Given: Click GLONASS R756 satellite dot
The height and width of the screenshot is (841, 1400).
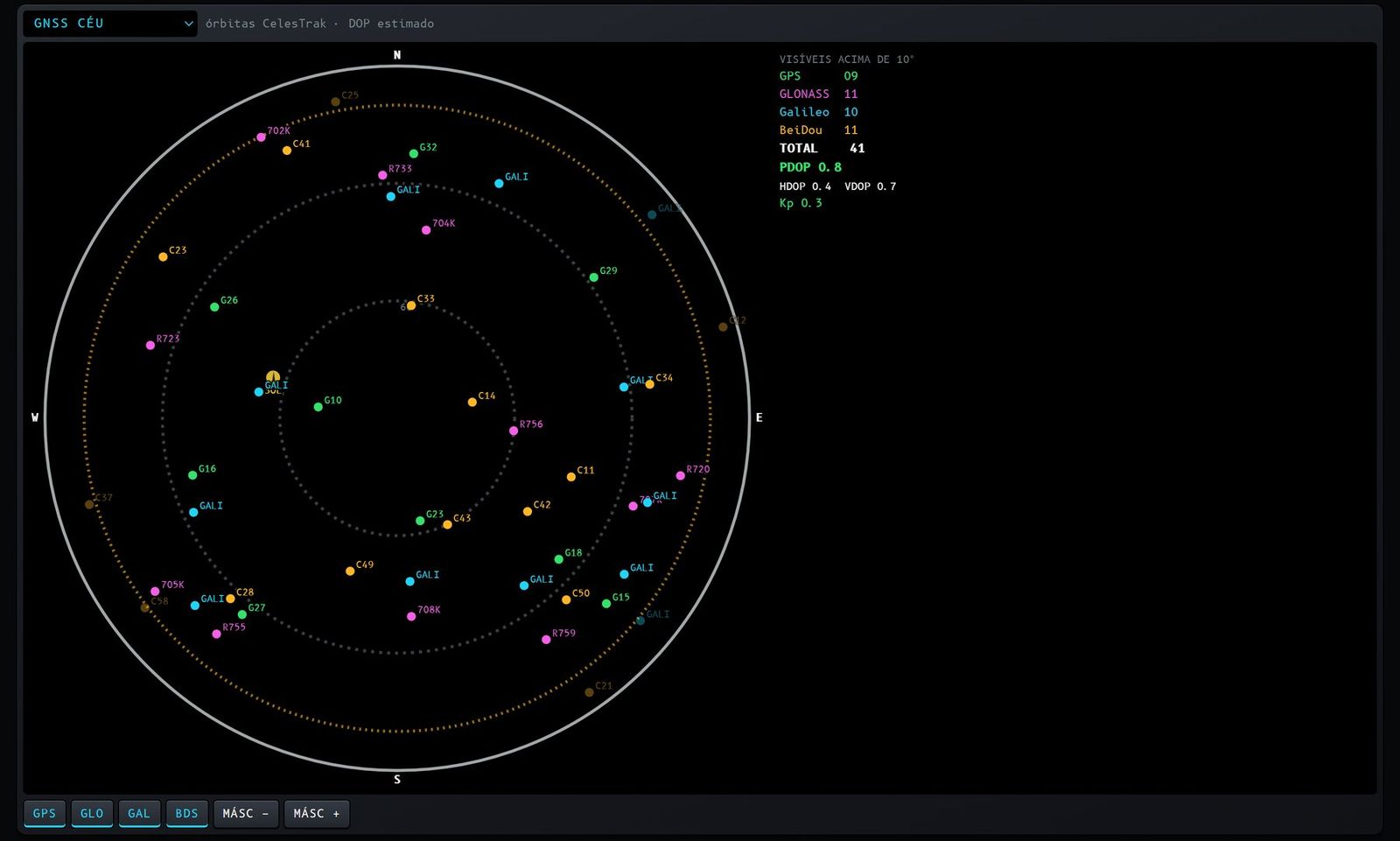Looking at the screenshot, I should pos(514,431).
